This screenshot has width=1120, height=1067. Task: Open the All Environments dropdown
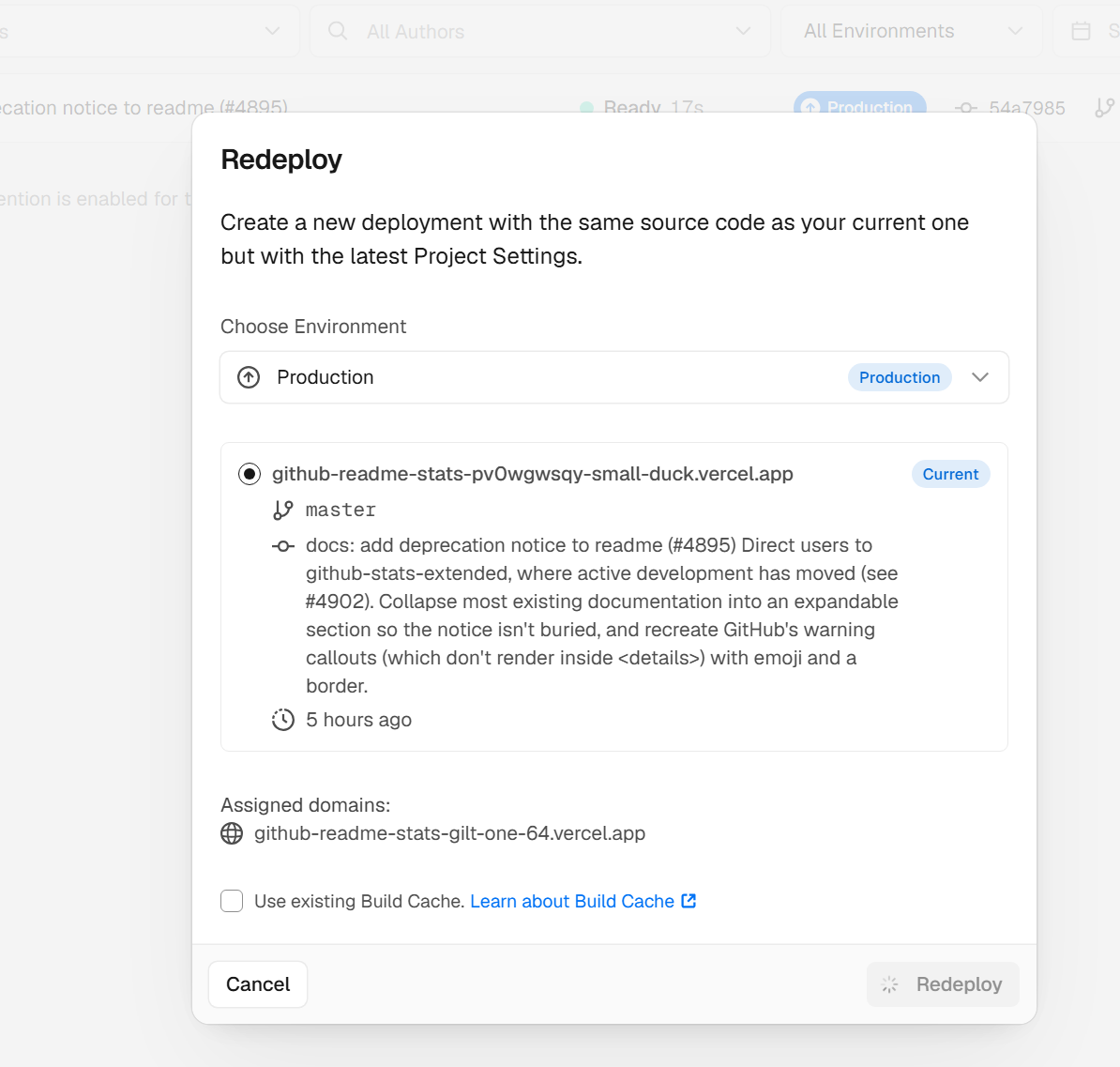pos(912,31)
